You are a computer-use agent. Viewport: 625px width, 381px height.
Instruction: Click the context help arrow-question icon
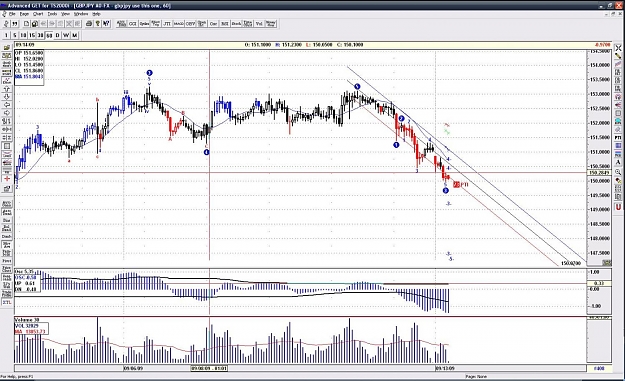tap(106, 24)
